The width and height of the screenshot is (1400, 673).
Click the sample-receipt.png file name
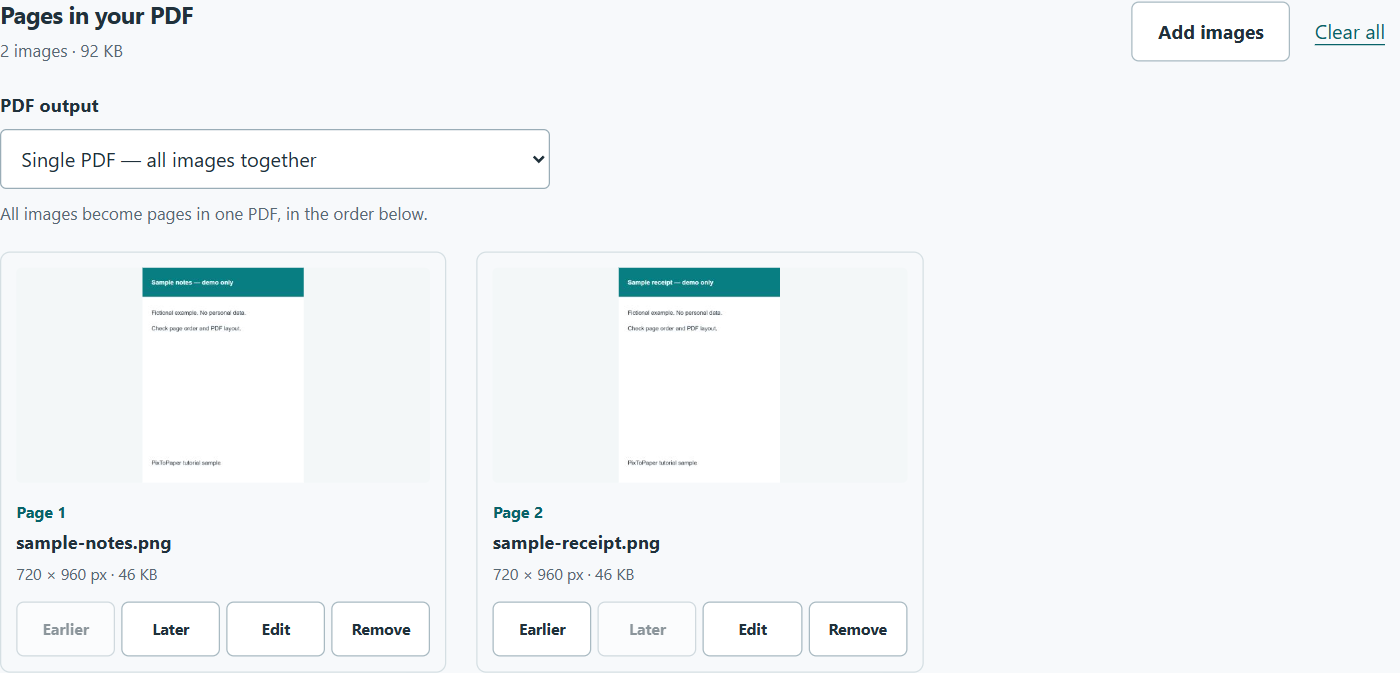(x=576, y=543)
